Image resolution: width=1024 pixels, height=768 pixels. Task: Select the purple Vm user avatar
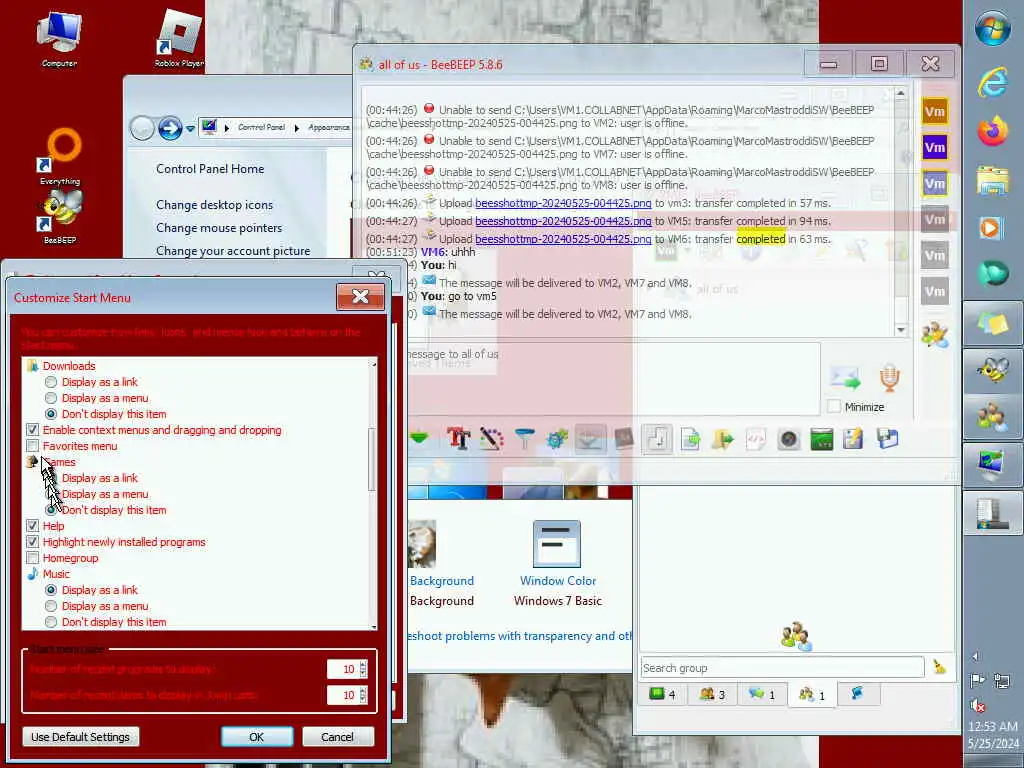935,148
